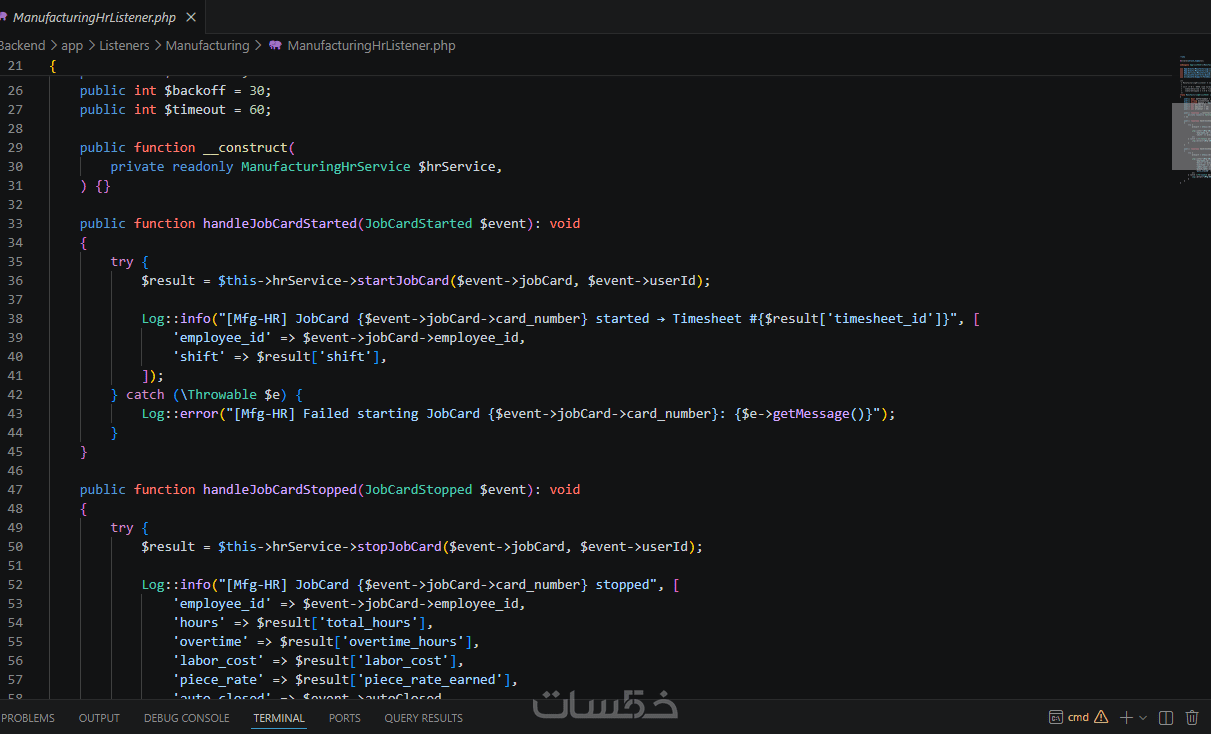Click \Throwable in the catch clause
This screenshot has height=734, width=1211.
pyautogui.click(x=218, y=394)
